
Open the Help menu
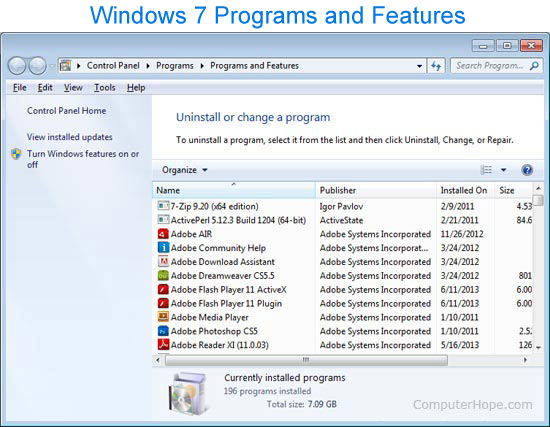(136, 88)
